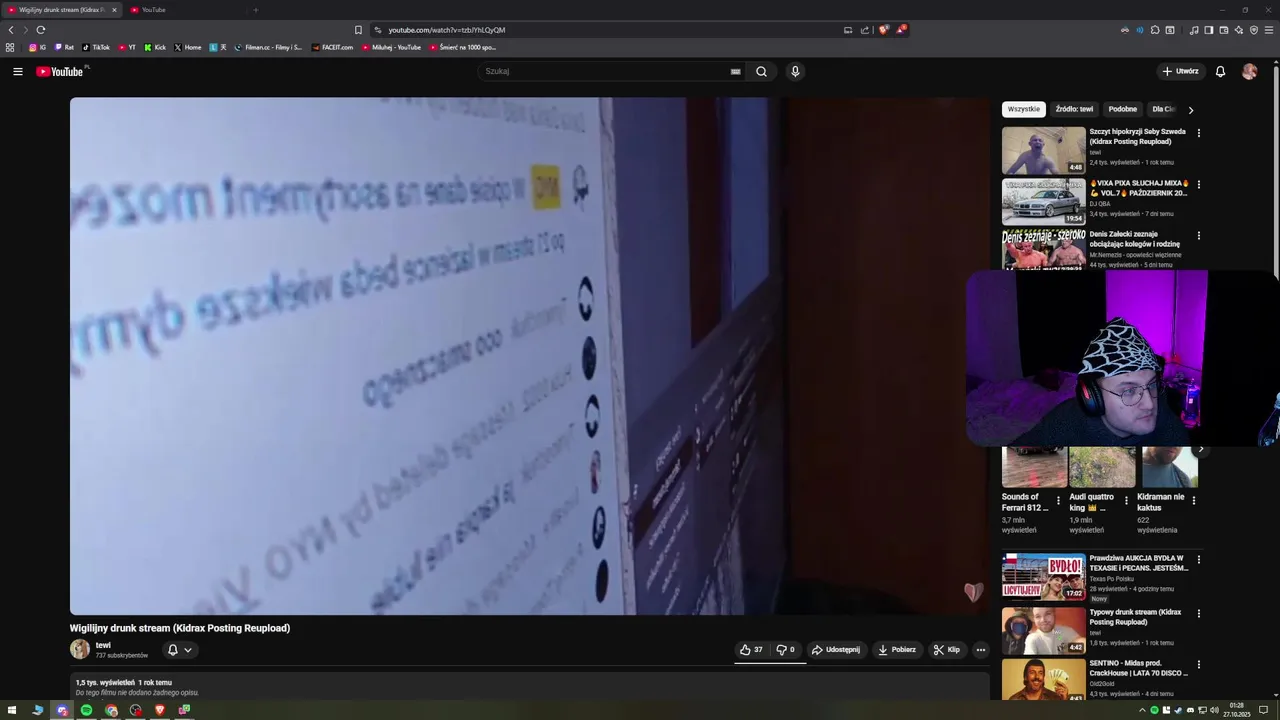The image size is (1280, 720).
Task: Go to the YouTube home logo
Action: click(x=61, y=71)
